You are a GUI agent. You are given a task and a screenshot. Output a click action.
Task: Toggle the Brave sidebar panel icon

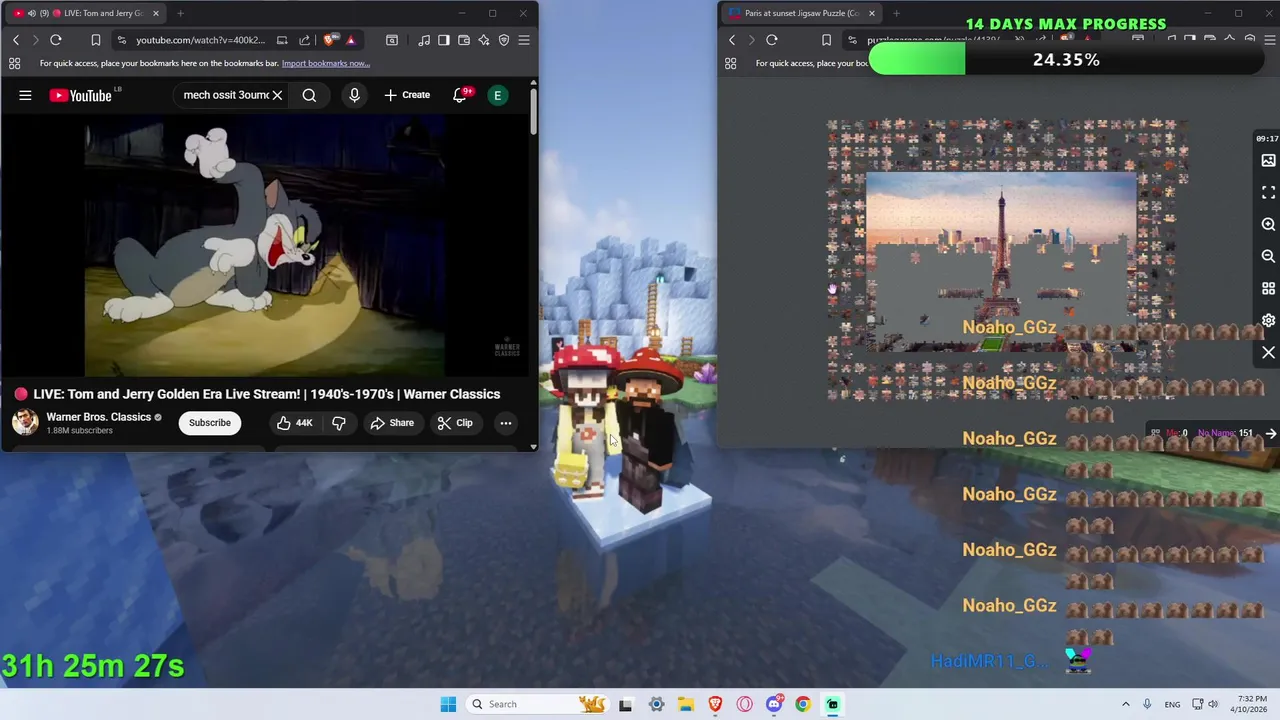(444, 40)
